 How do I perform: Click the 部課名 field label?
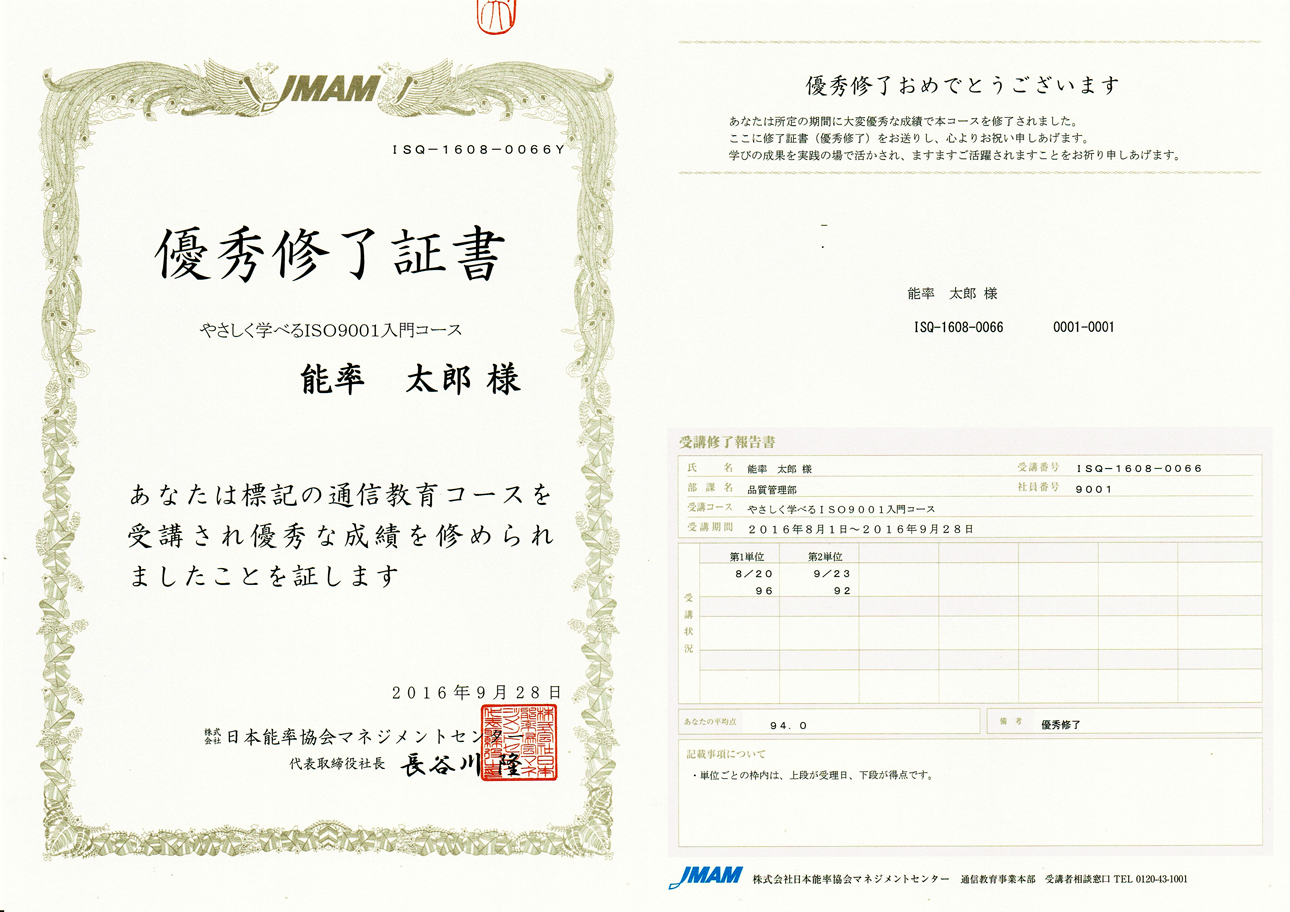coord(710,489)
